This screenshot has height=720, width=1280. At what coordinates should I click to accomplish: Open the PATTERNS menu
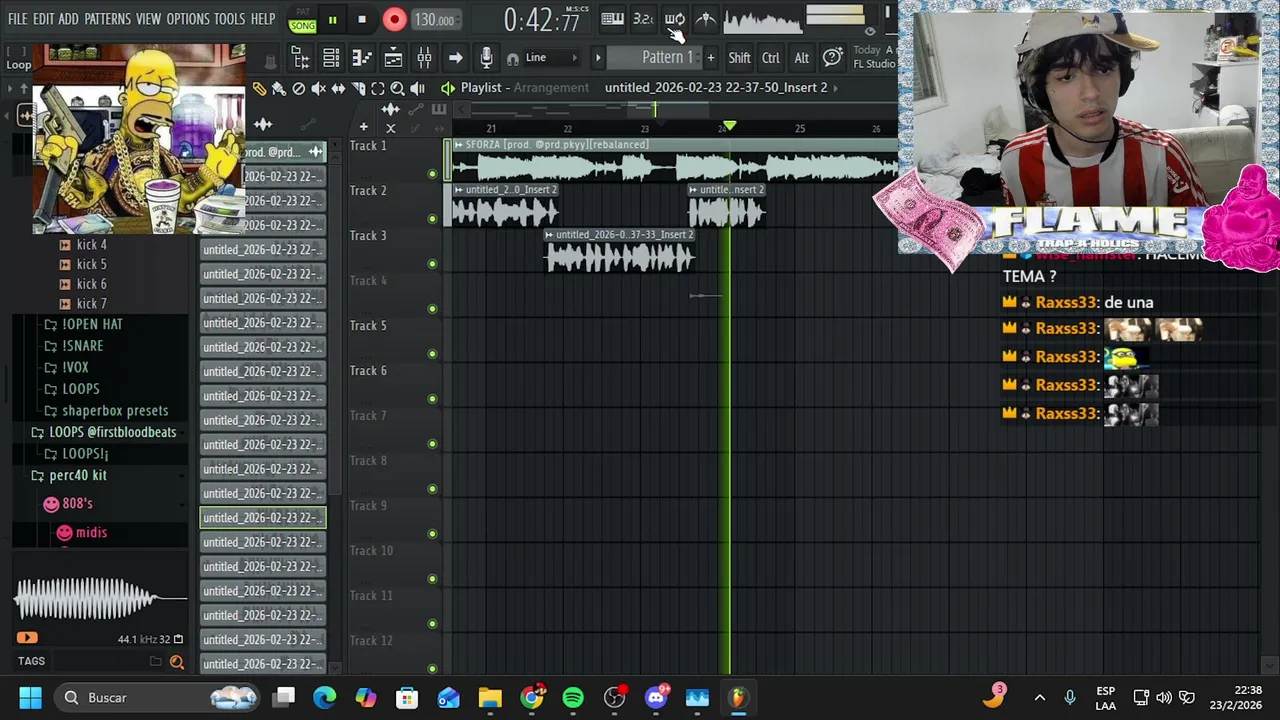[x=107, y=19]
